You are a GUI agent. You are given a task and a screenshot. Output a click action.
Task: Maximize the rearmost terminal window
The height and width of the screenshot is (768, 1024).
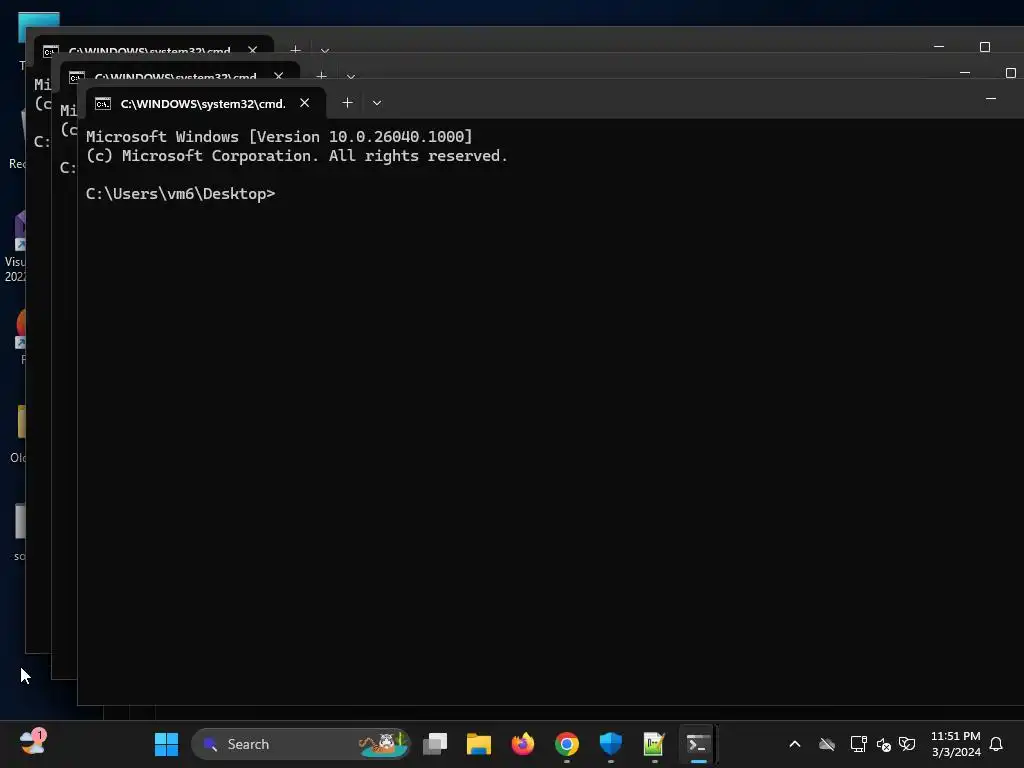coord(985,46)
